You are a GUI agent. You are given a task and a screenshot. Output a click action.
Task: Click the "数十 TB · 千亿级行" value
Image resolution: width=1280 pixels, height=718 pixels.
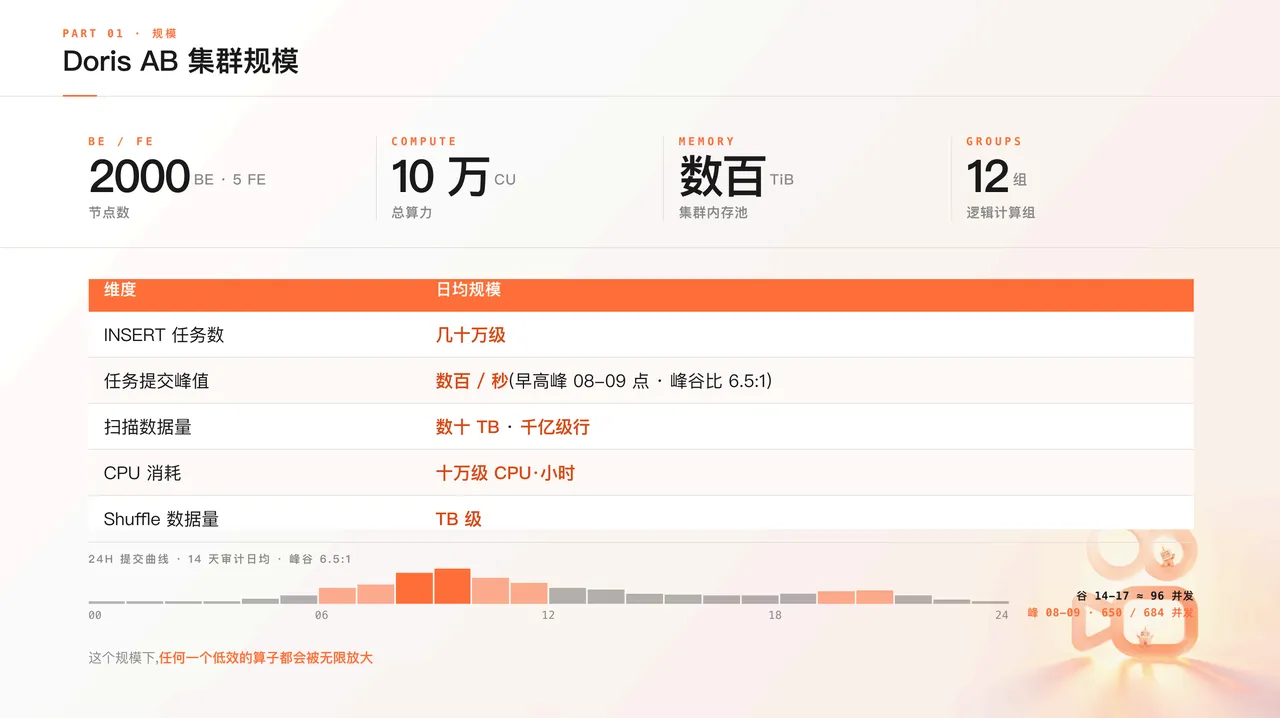point(513,427)
